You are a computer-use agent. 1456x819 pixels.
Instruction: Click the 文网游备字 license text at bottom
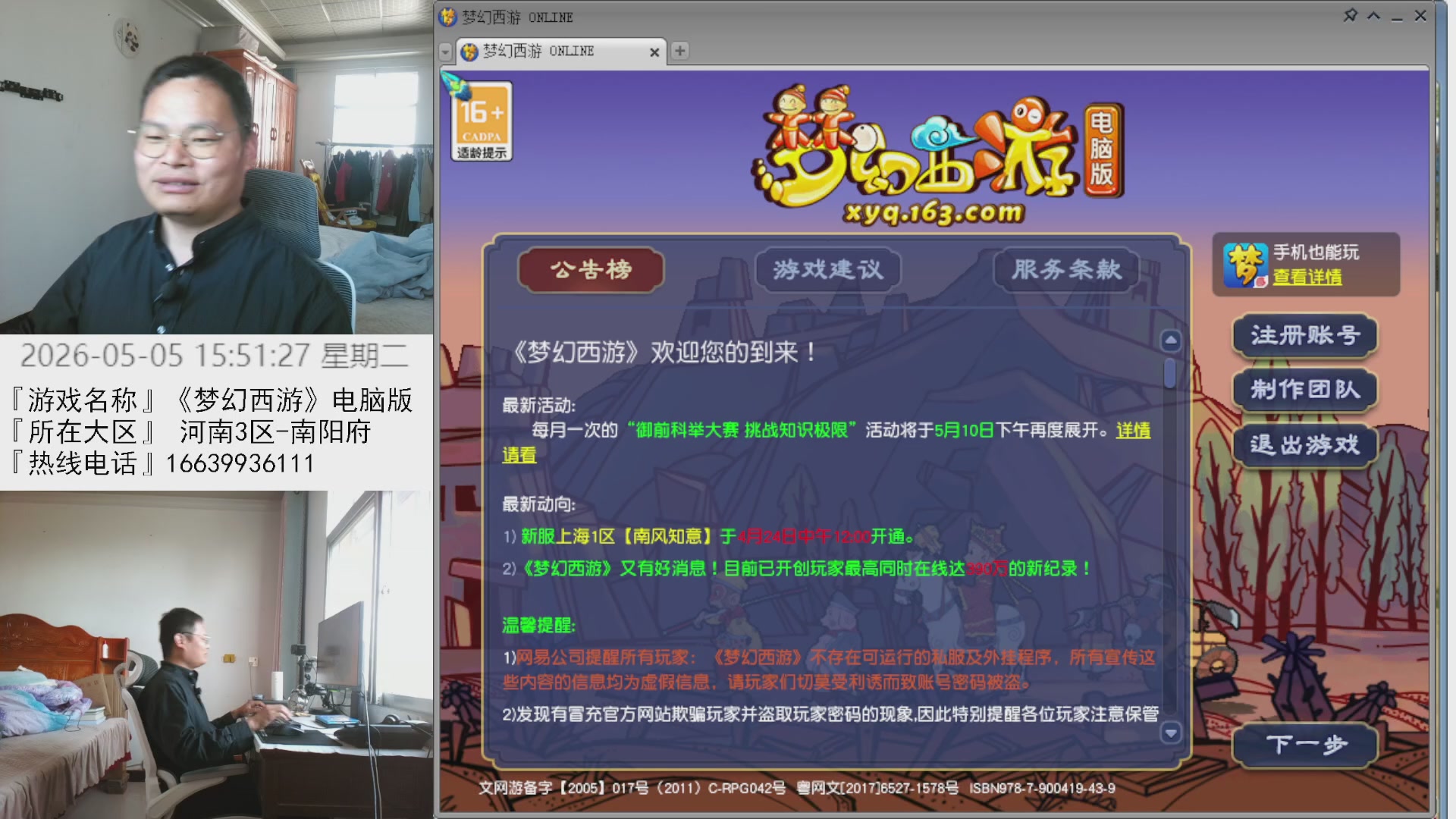point(796,789)
